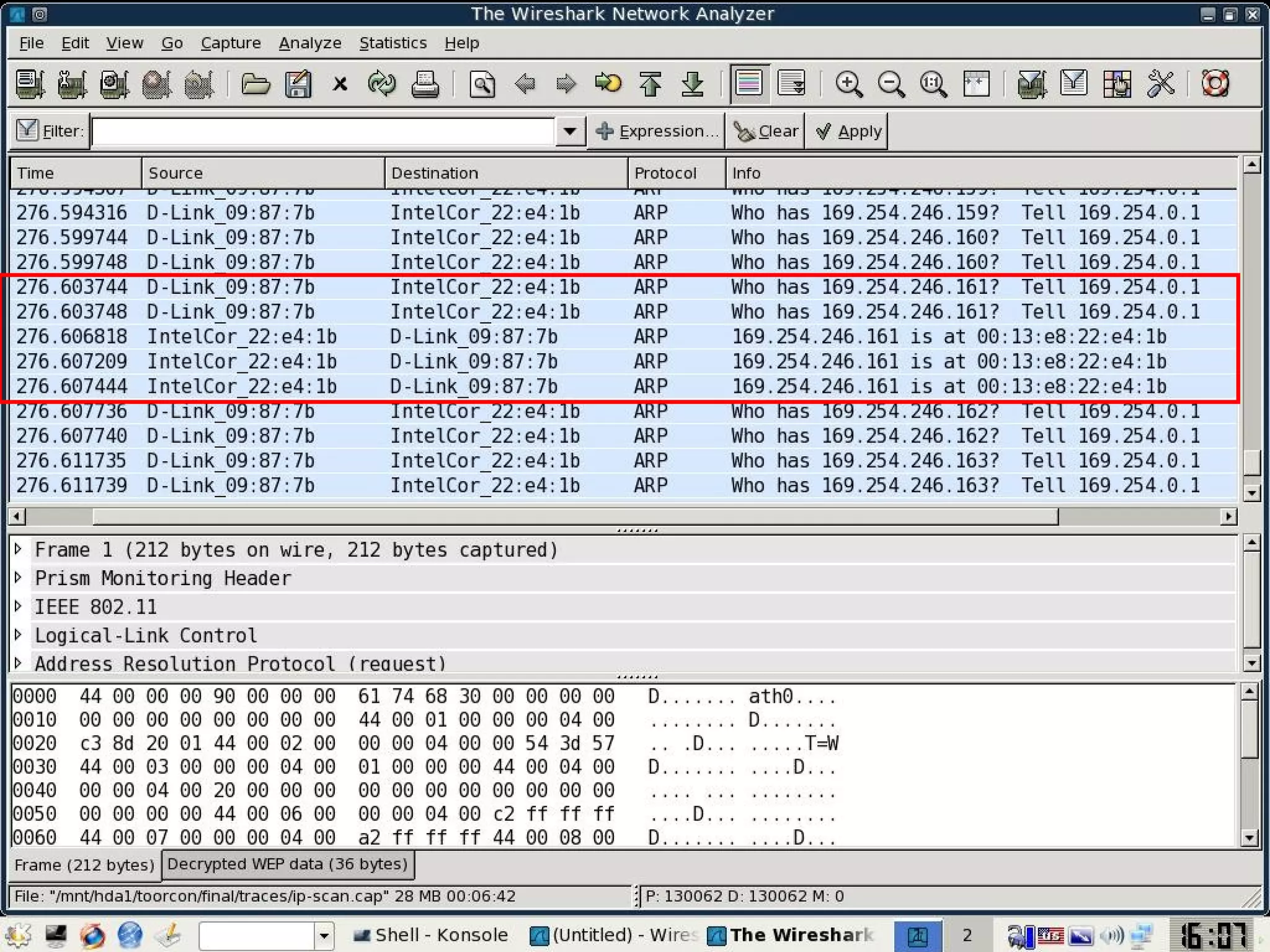Open the Filter history dropdown arrow
This screenshot has height=952, width=1270.
click(570, 131)
